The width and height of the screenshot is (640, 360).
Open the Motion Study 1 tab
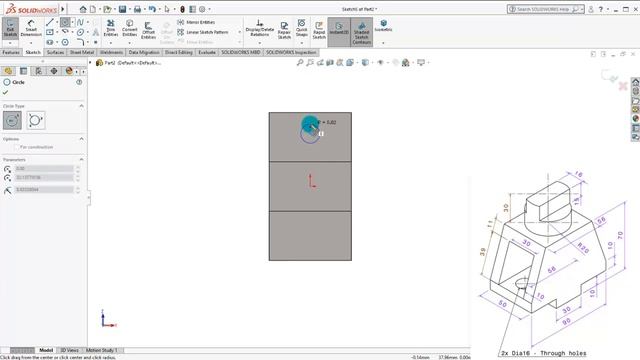coord(102,350)
